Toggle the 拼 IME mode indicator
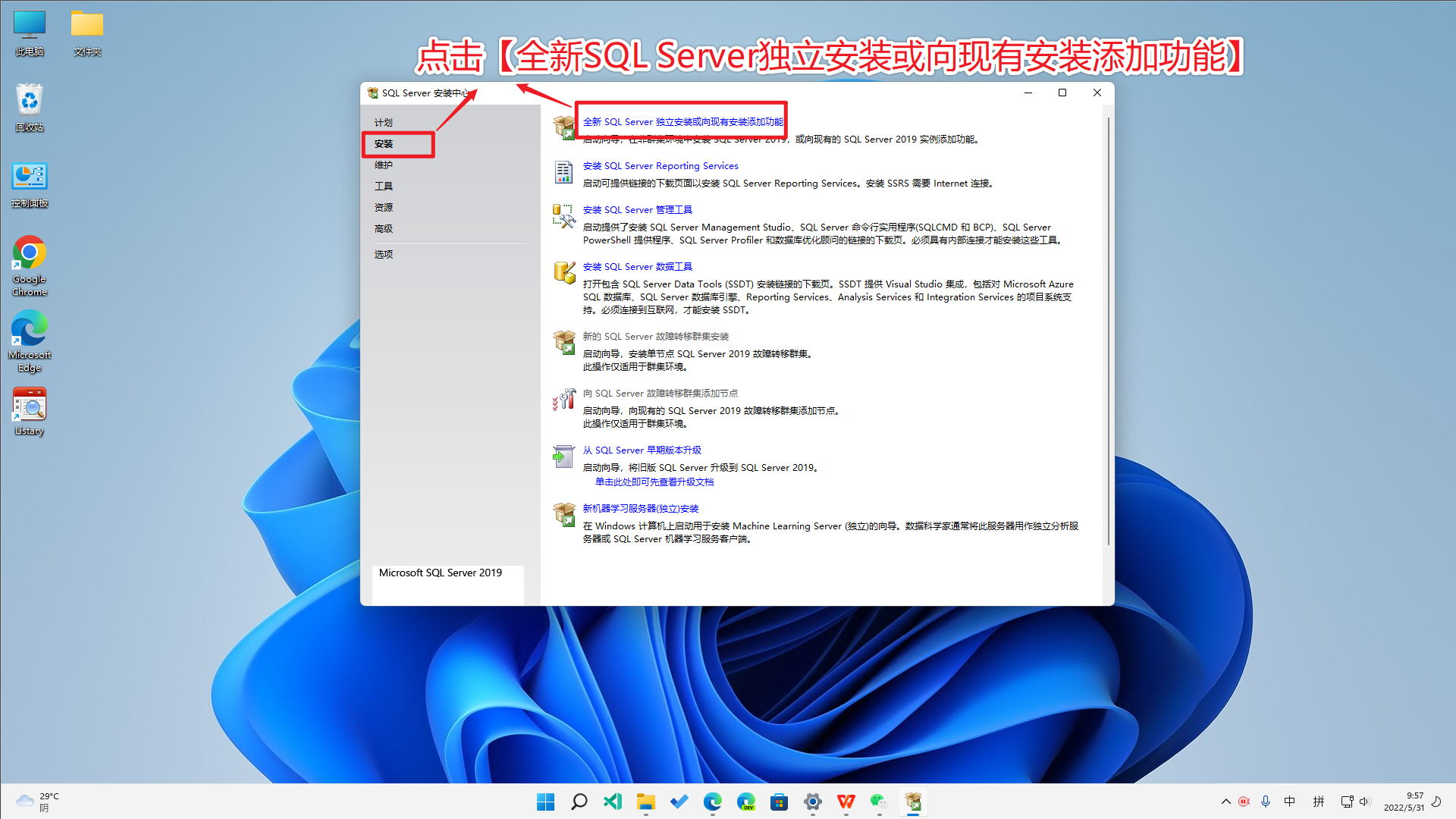The image size is (1456, 819). click(1318, 802)
